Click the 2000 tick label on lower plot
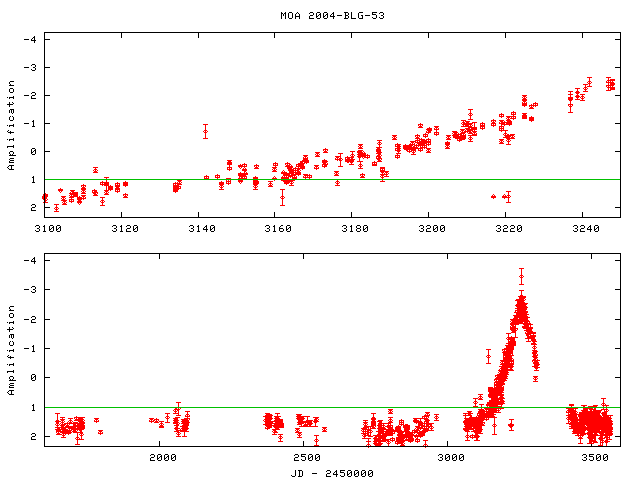This screenshot has height=480, width=640. (162, 458)
